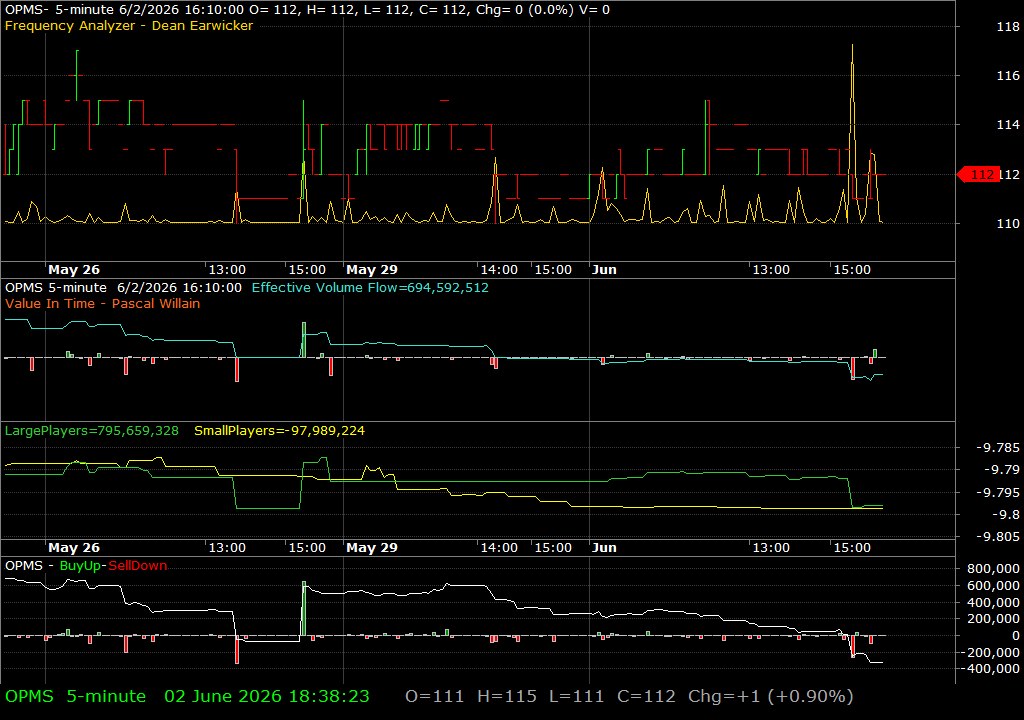Click the status bar H=115 value

[507, 696]
